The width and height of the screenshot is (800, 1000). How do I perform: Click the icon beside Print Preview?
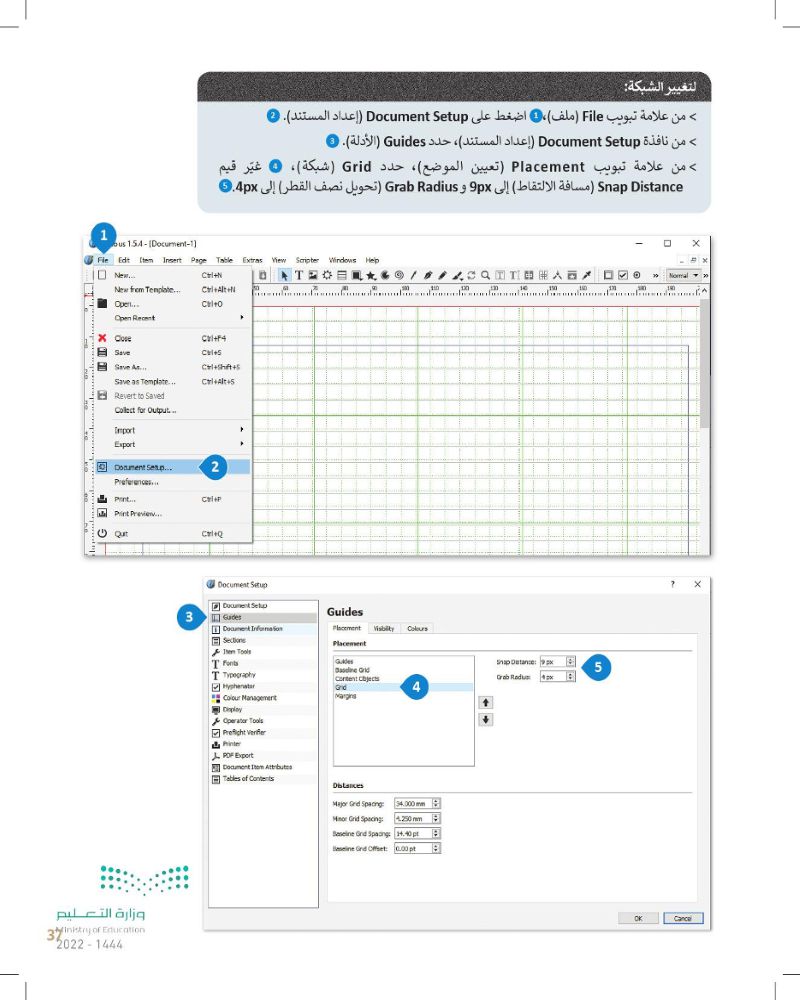[102, 513]
